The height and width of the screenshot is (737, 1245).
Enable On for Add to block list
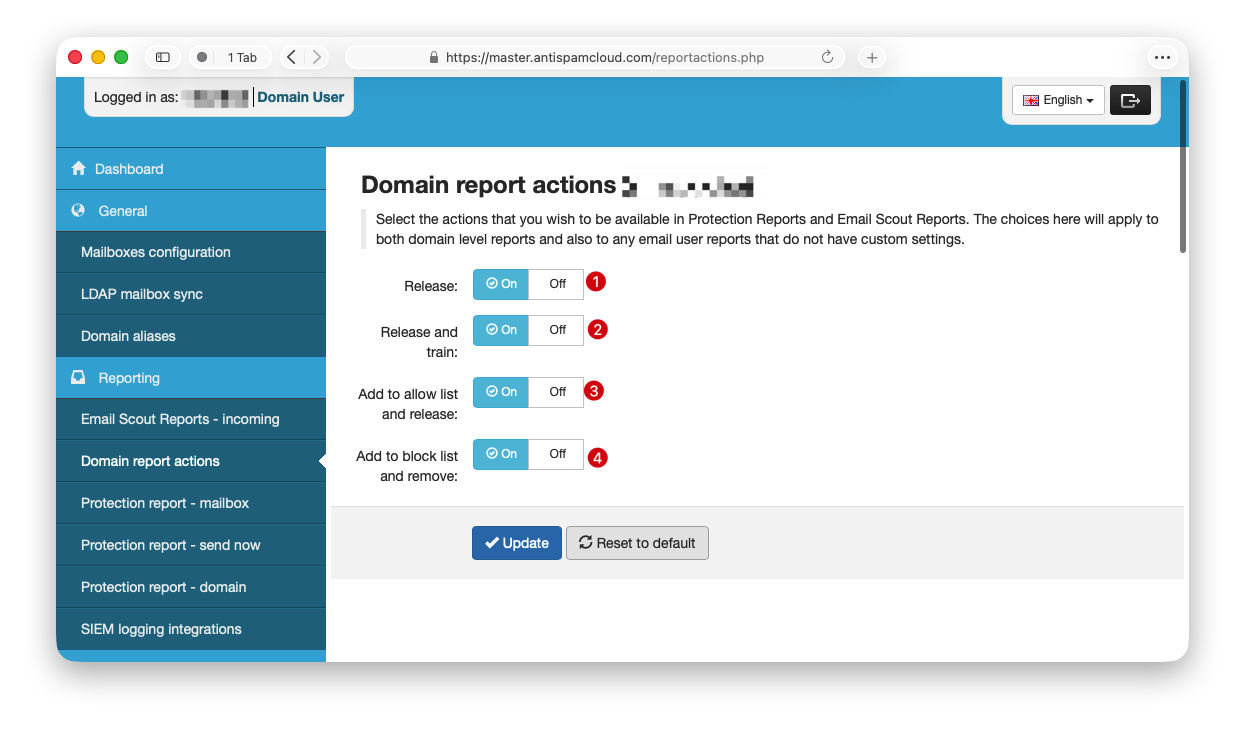[501, 454]
